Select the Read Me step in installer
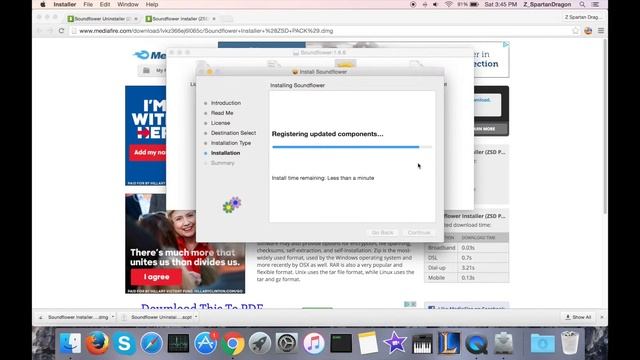 click(222, 113)
